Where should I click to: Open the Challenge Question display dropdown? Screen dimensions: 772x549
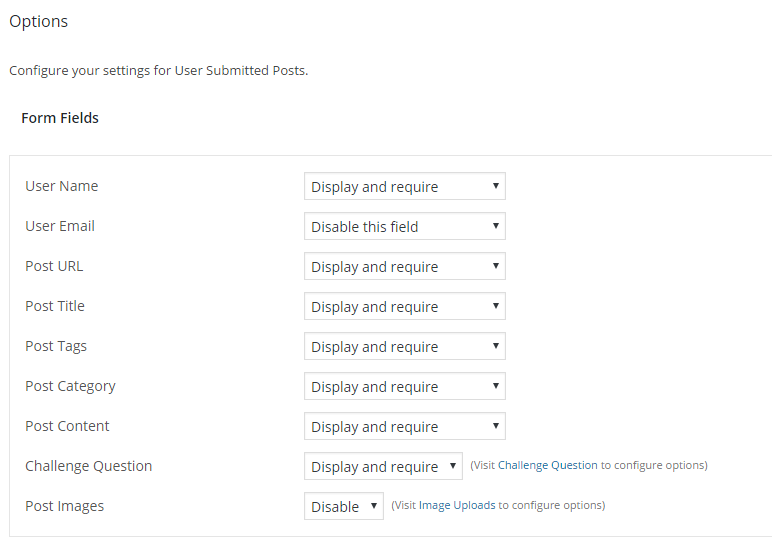tap(383, 467)
